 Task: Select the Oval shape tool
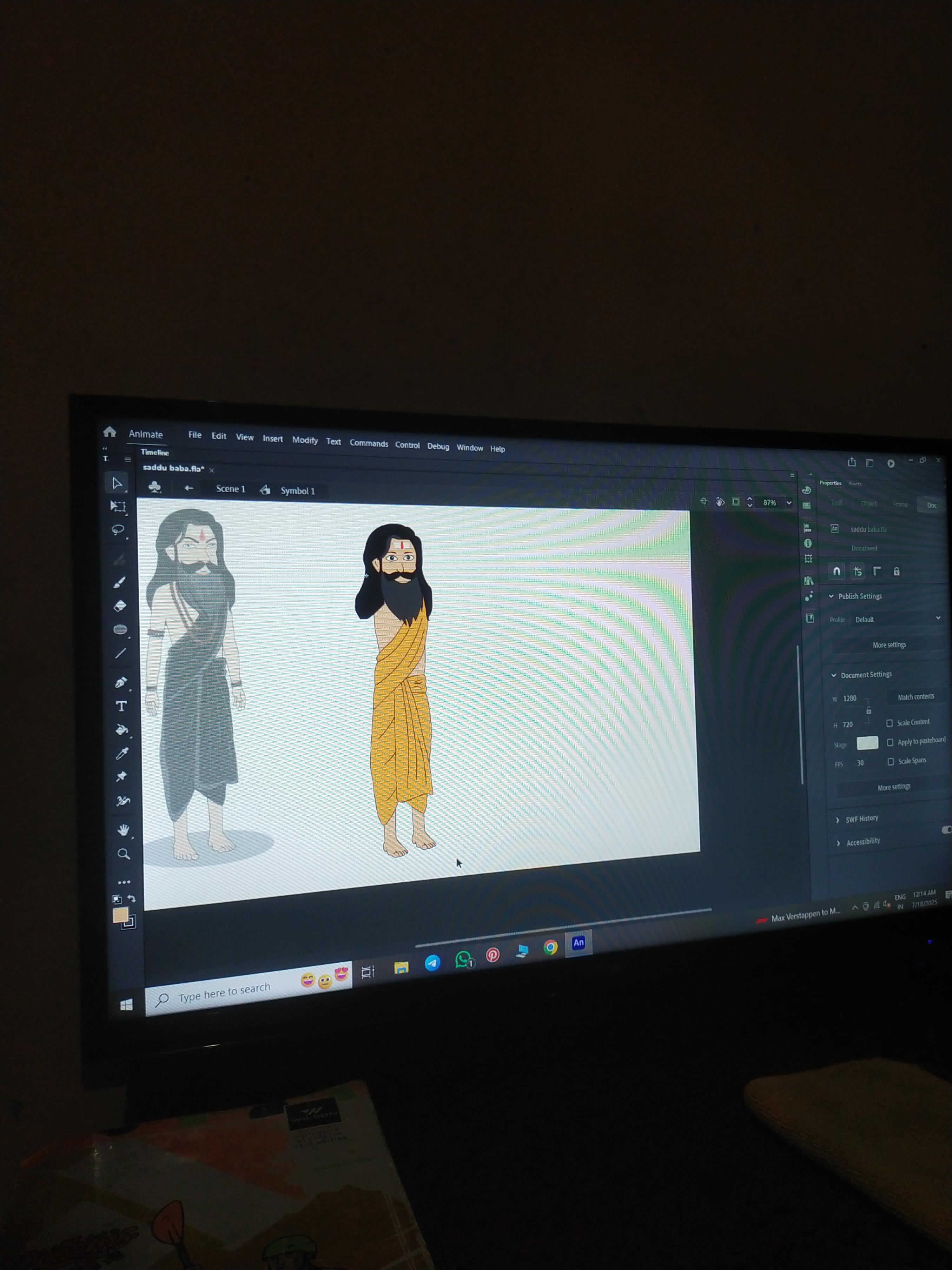tap(120, 629)
